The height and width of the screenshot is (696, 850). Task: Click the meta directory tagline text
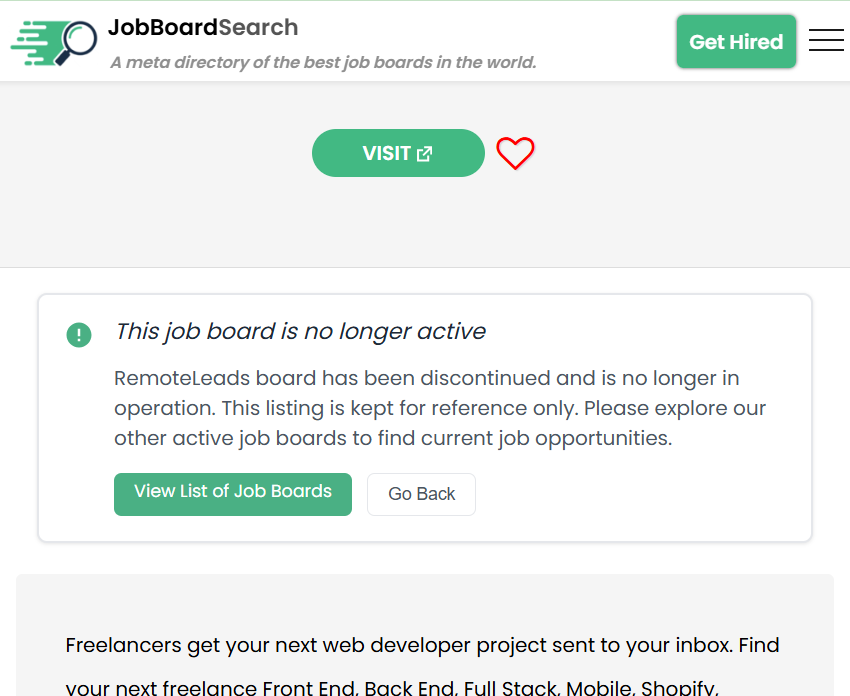tap(323, 62)
